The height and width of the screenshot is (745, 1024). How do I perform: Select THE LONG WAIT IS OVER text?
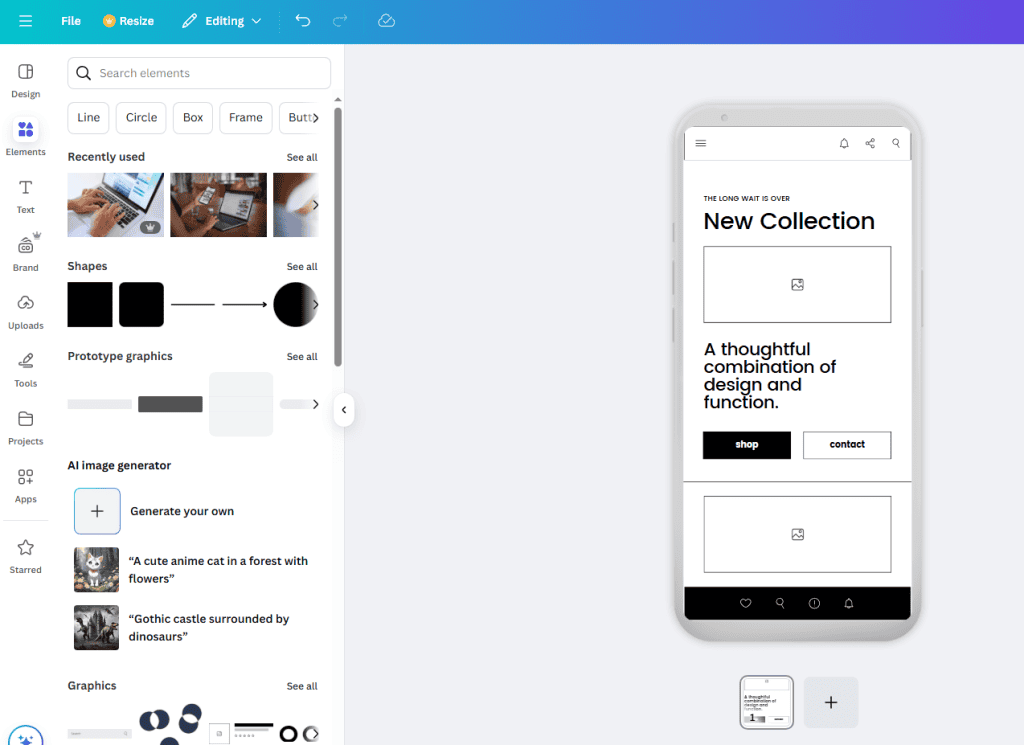(746, 198)
